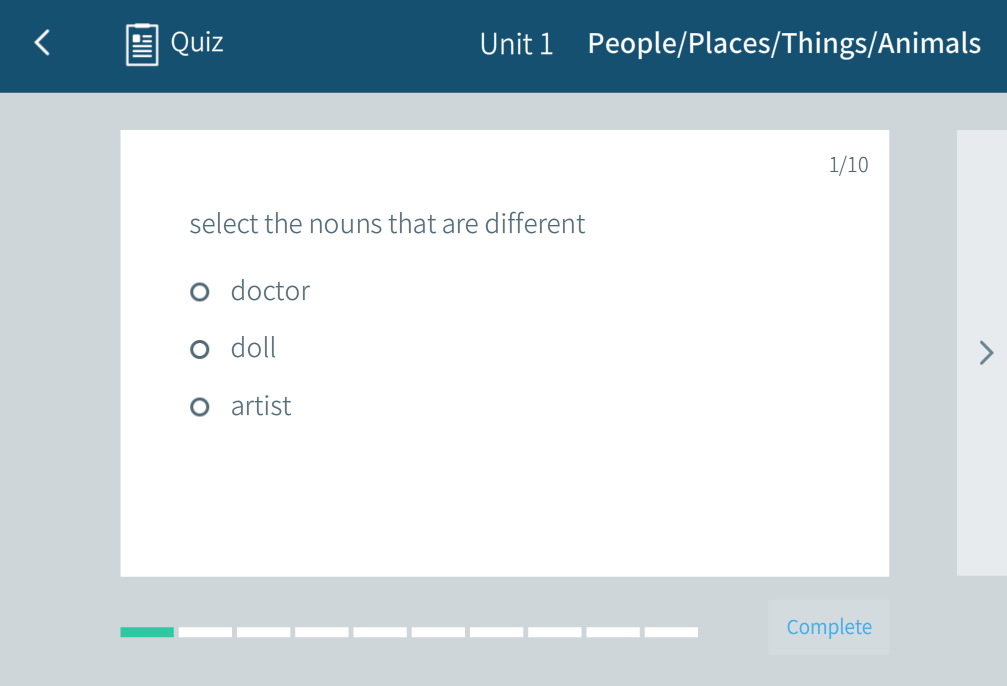Click the Quiz header label
Image resolution: width=1007 pixels, height=686 pixels.
[x=197, y=42]
